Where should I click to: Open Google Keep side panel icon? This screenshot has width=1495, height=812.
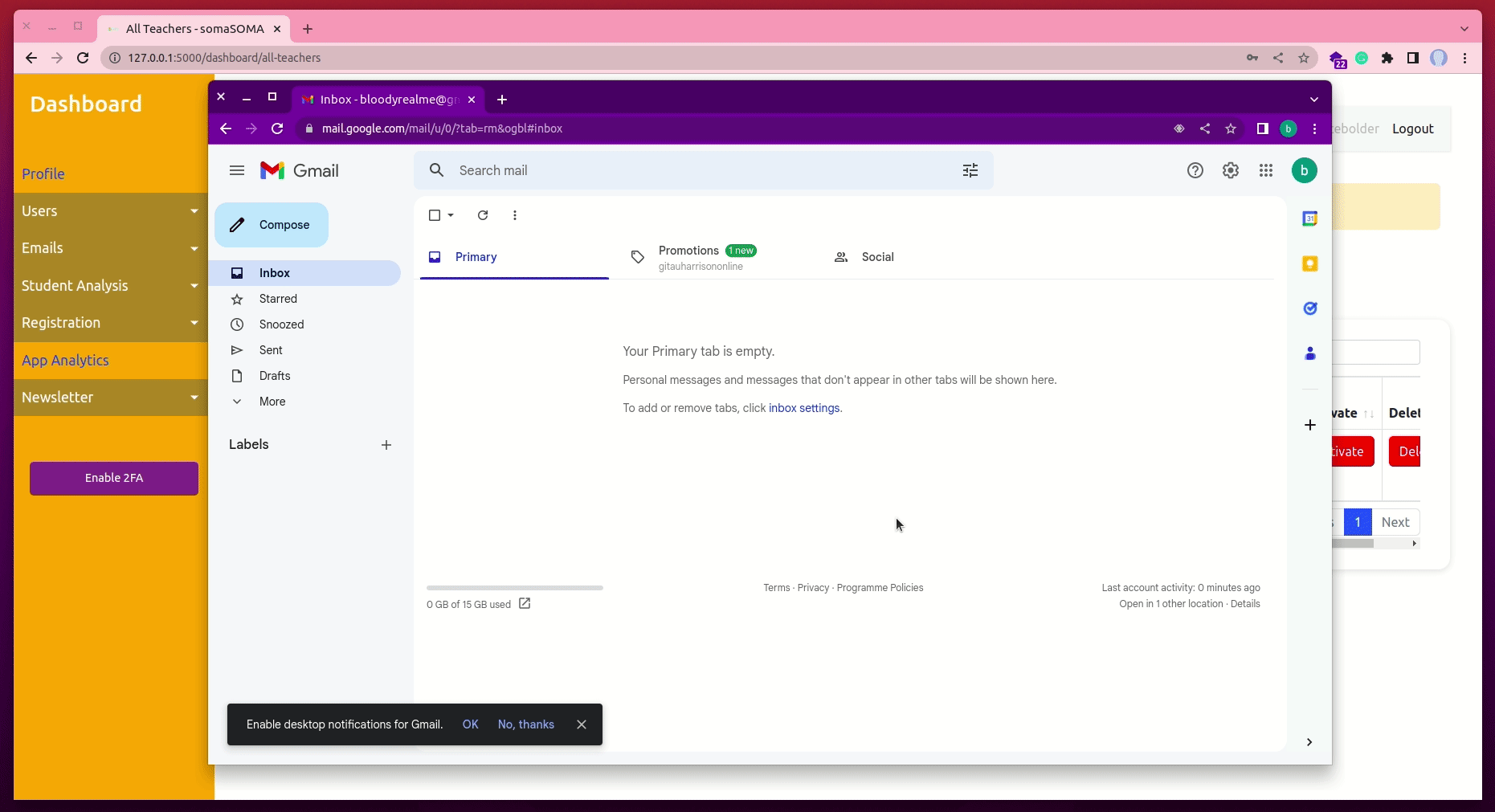click(1309, 263)
